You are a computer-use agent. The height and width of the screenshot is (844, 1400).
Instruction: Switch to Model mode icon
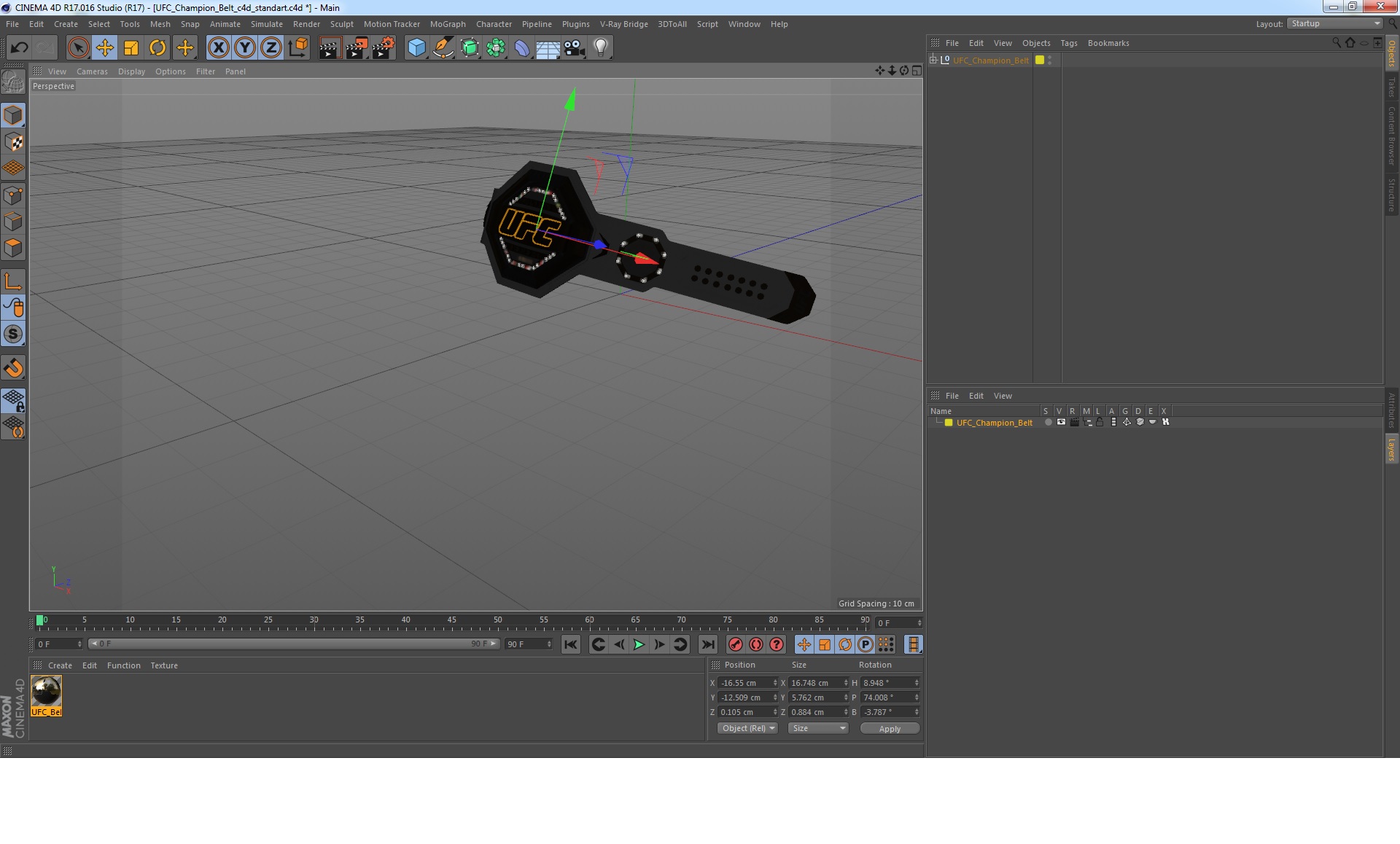click(13, 116)
